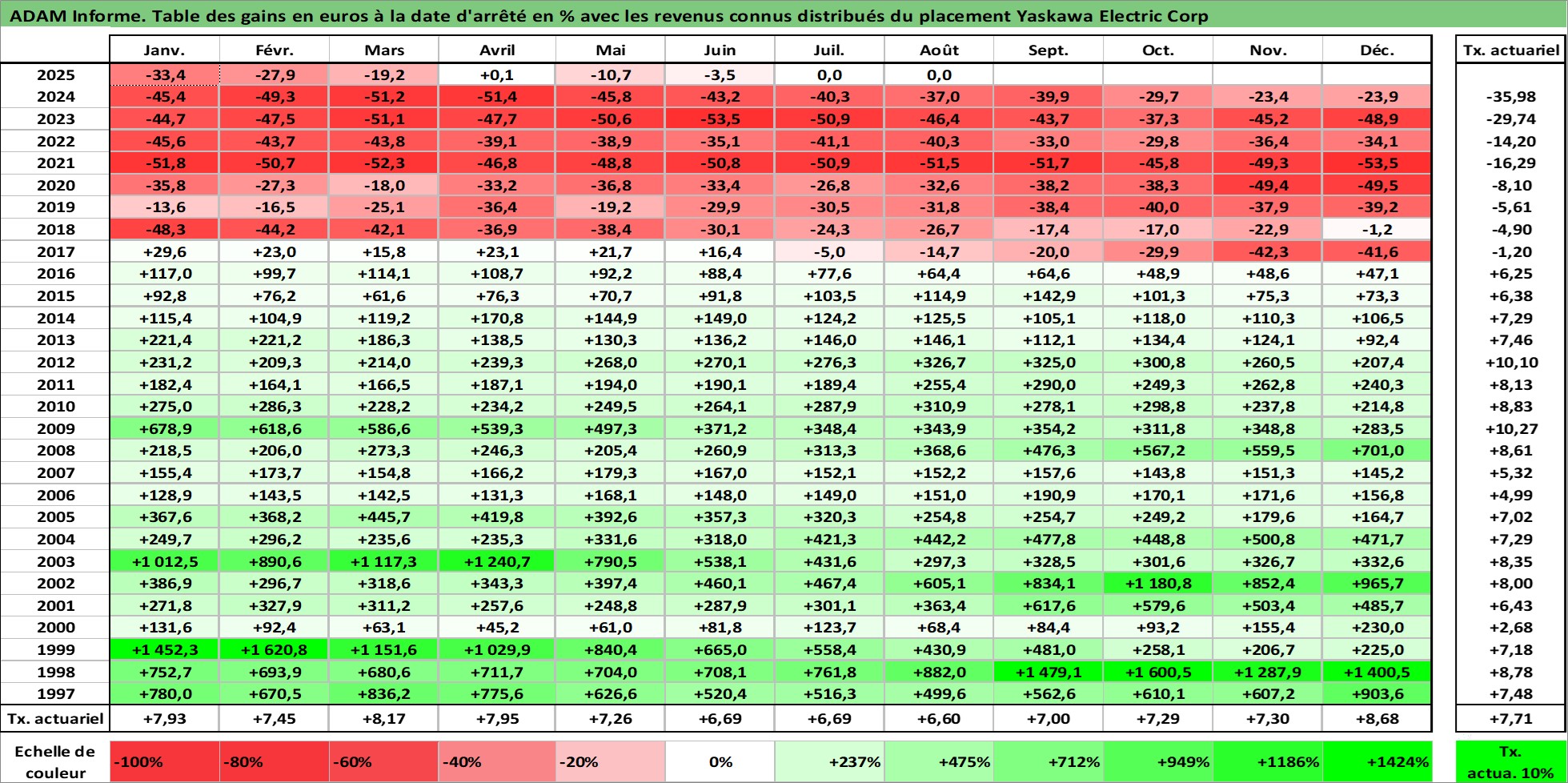Click the +1 180,8 cell in the 2002 row

(1158, 583)
